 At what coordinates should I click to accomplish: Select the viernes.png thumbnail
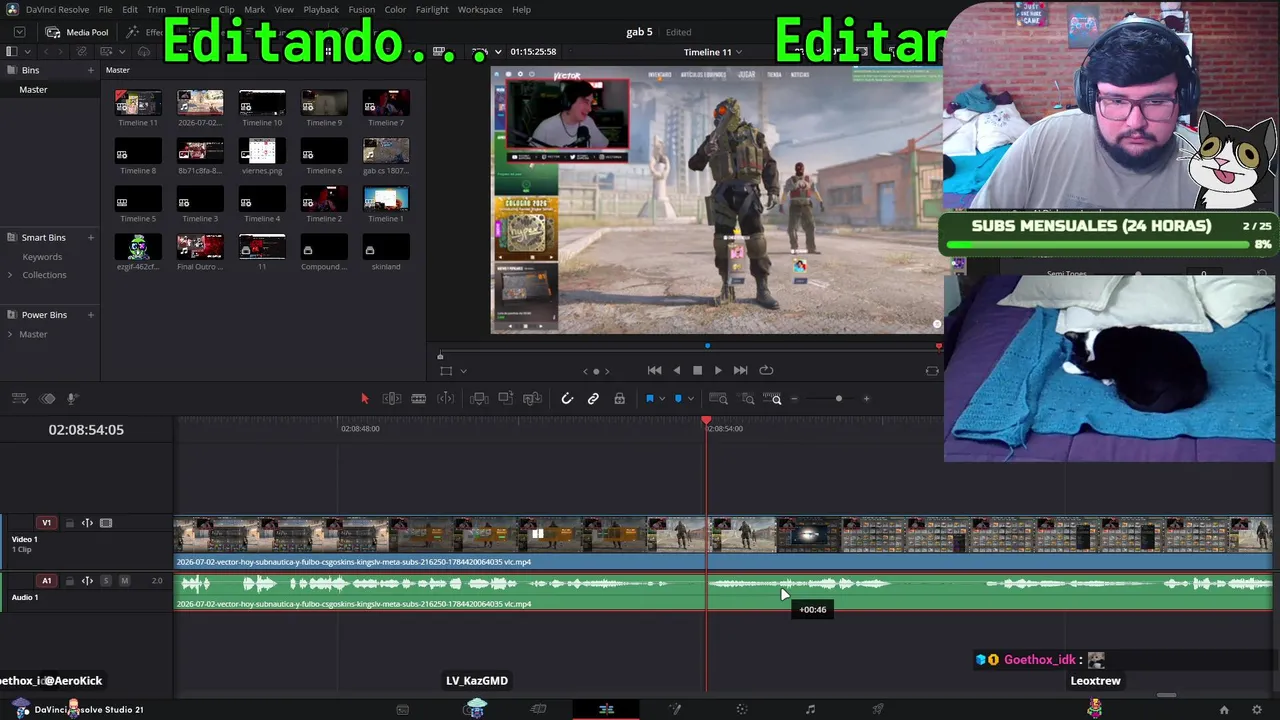[x=262, y=151]
